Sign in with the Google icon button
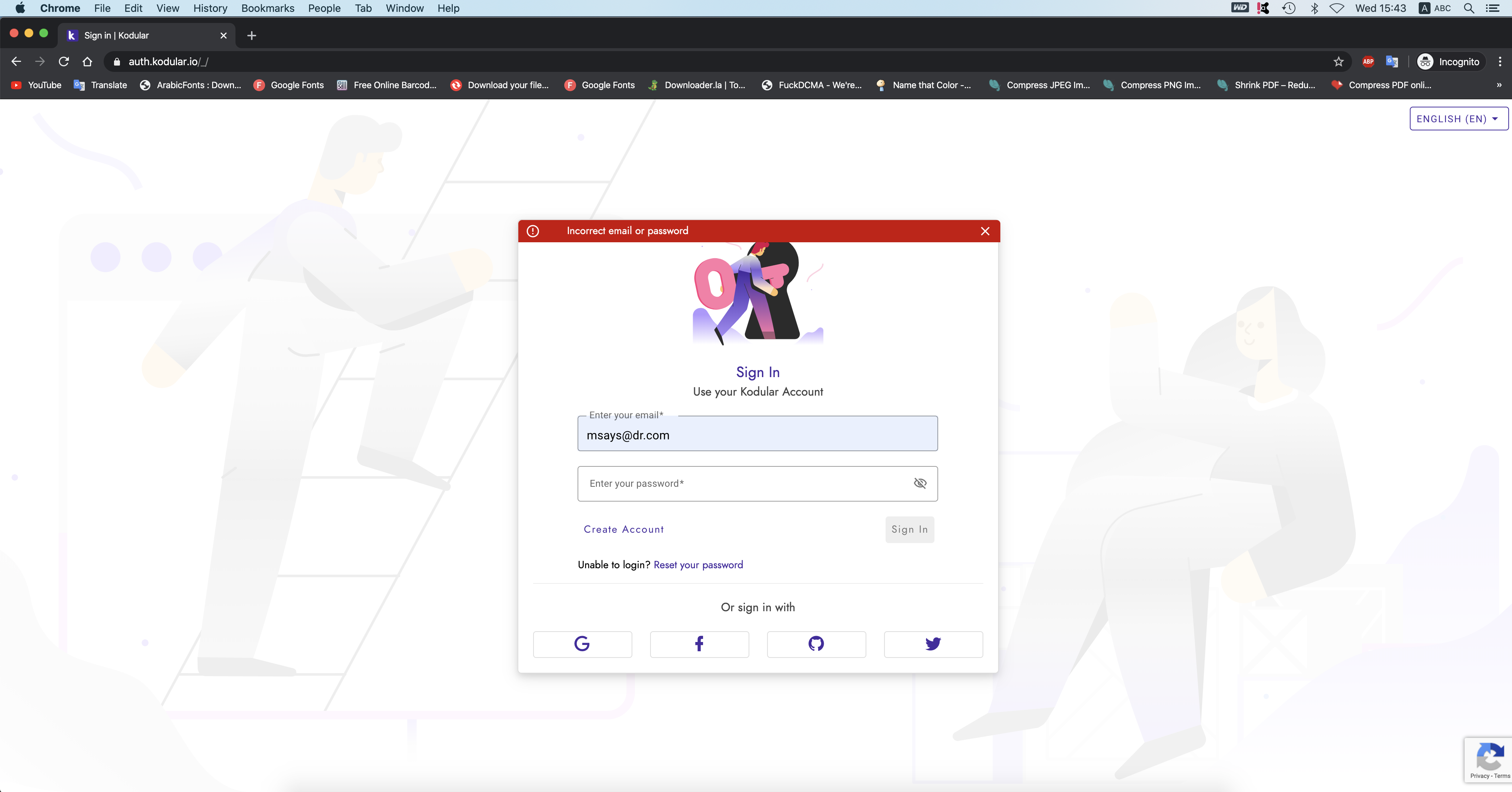The height and width of the screenshot is (792, 1512). [x=582, y=644]
